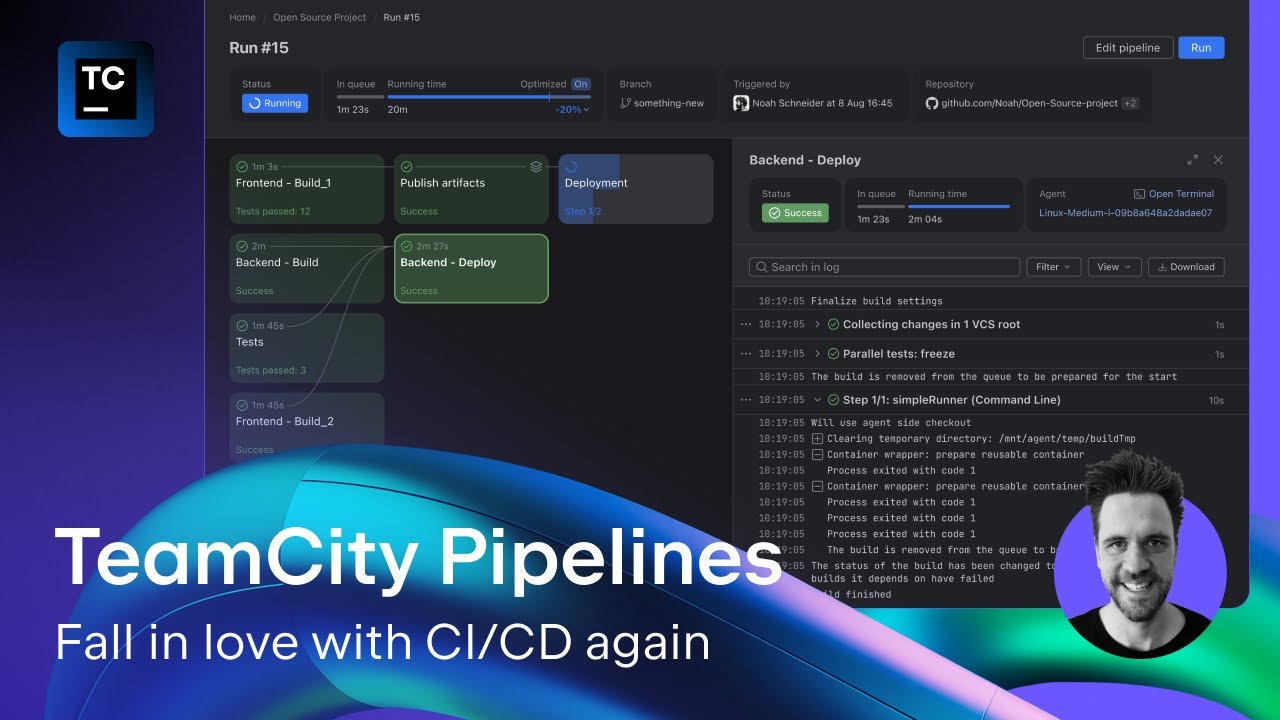Screen dimensions: 1280x720
Task: Expand the Collecting changes in 1 VCS root row
Action: coord(817,325)
